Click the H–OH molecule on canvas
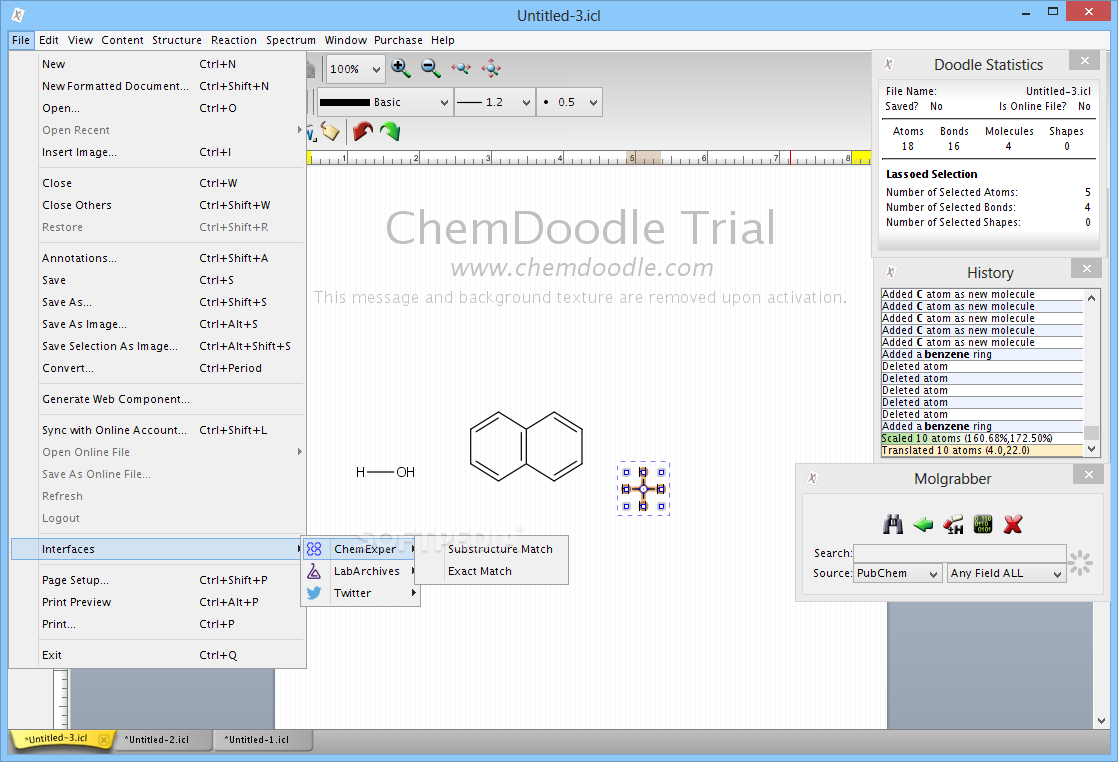The height and width of the screenshot is (762, 1118). (385, 472)
